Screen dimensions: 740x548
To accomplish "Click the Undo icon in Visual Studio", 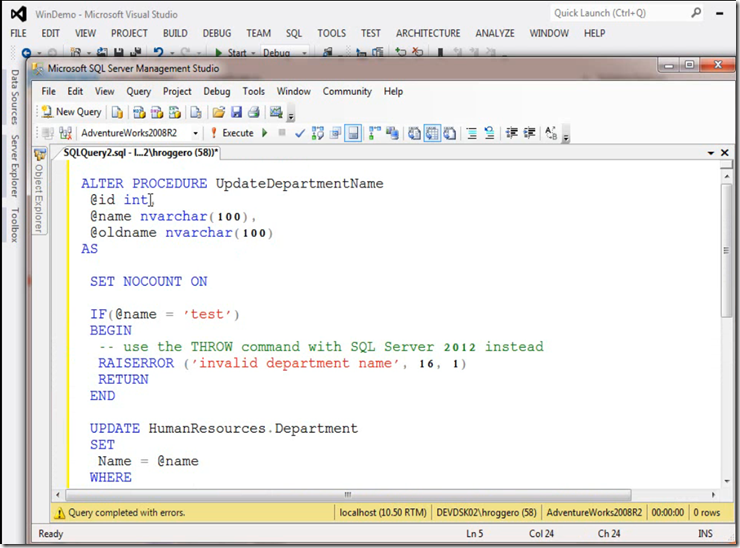I will [159, 53].
